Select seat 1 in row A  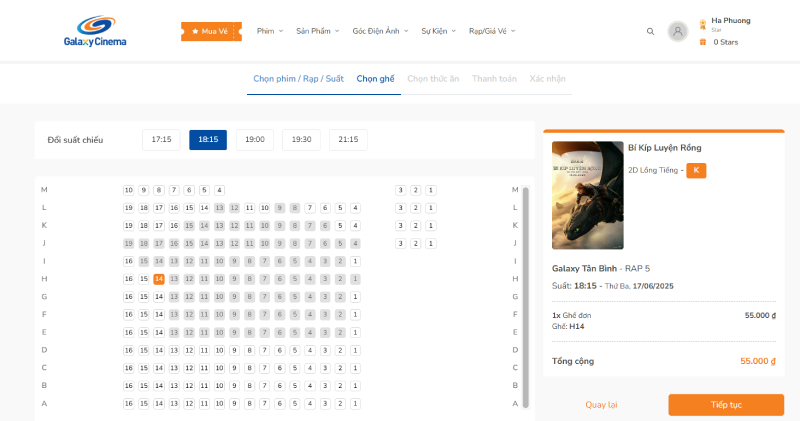[x=355, y=404]
